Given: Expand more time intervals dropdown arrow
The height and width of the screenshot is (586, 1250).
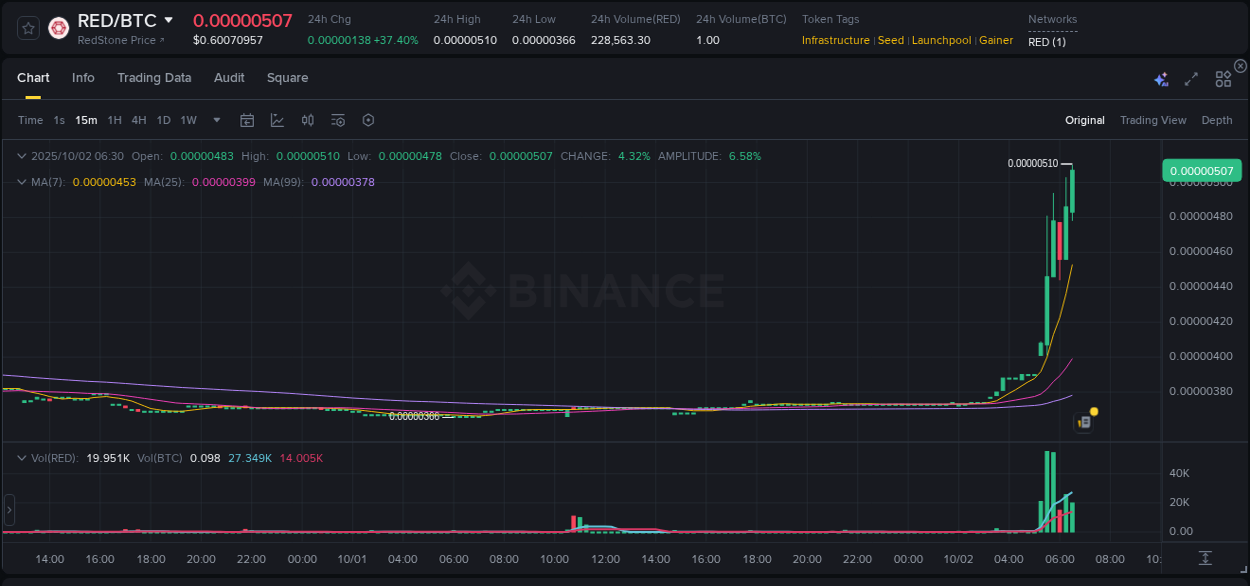Looking at the screenshot, I should pos(217,120).
